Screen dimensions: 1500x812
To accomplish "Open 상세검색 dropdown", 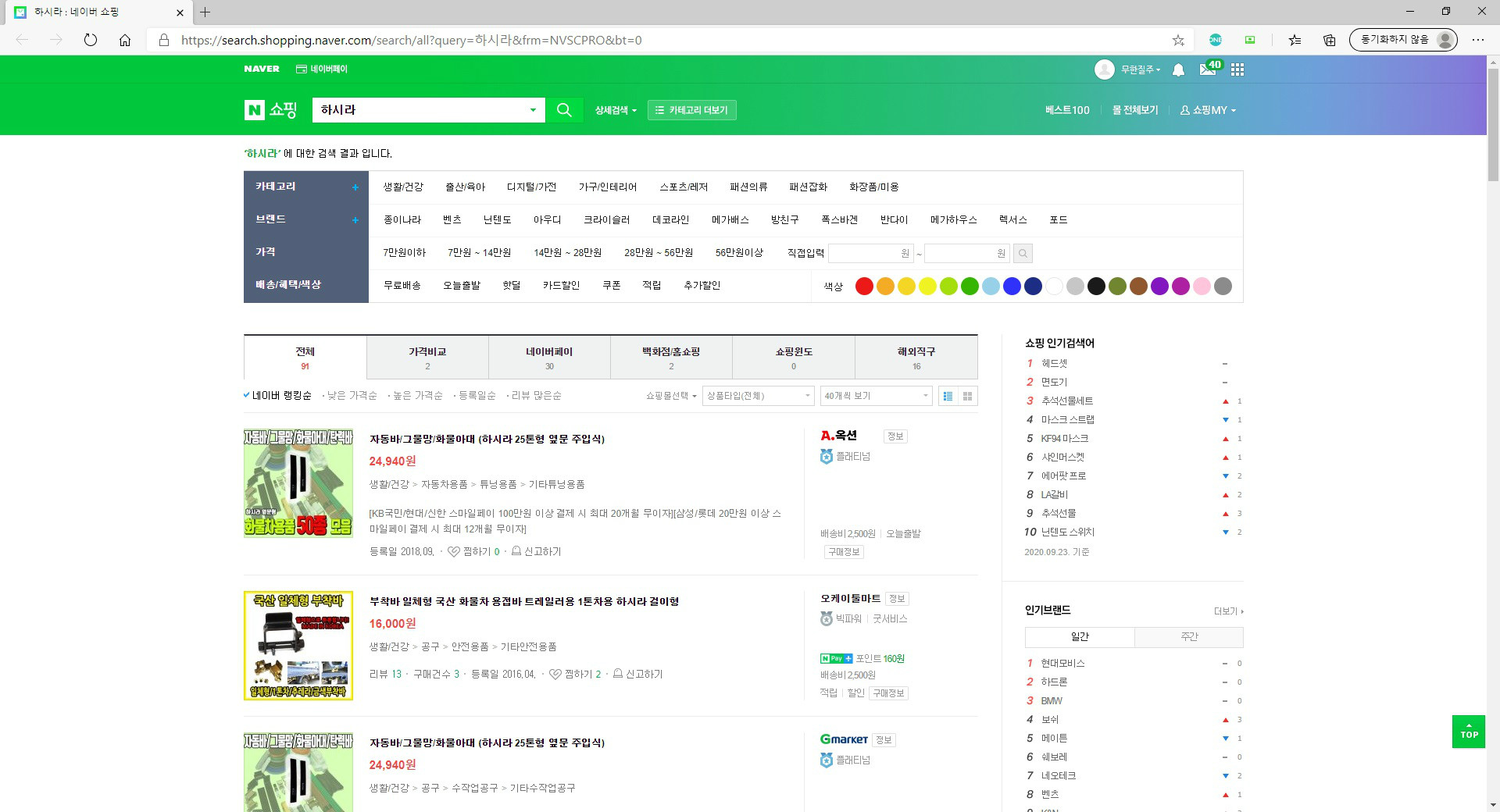I will [616, 110].
